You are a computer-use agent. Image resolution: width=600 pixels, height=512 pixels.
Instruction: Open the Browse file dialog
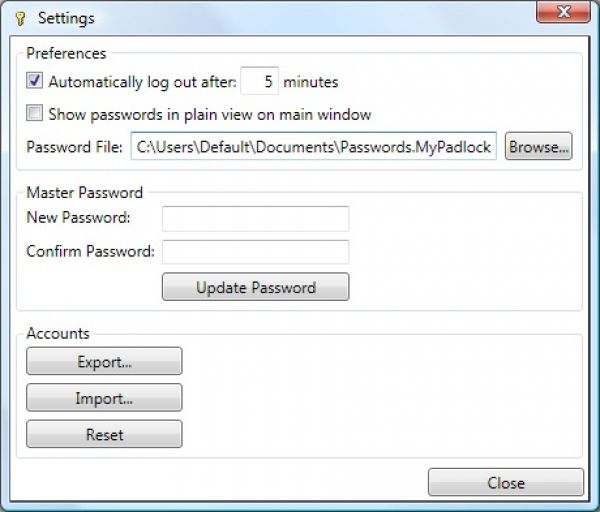(538, 147)
